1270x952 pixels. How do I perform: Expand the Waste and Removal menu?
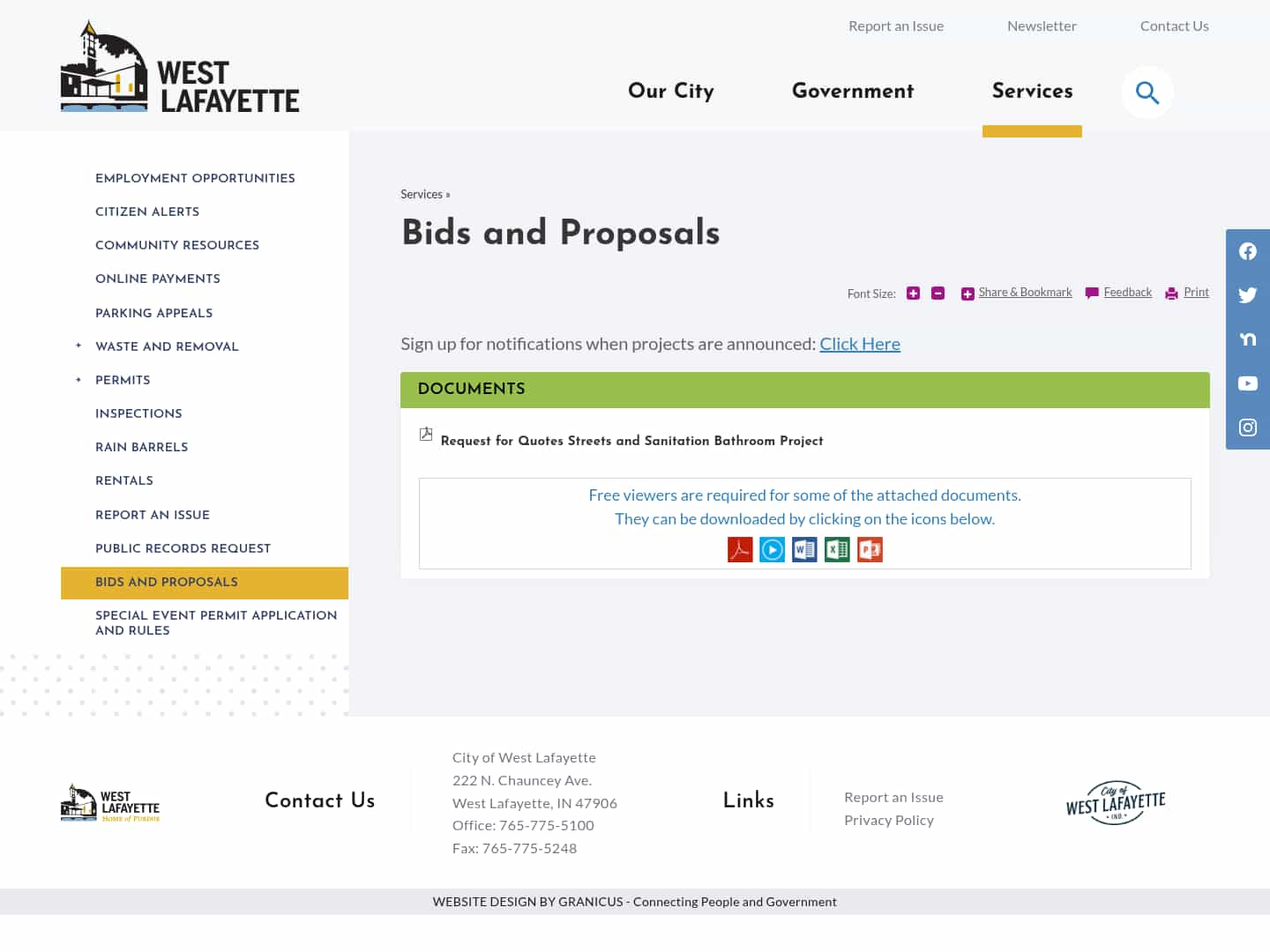78,346
